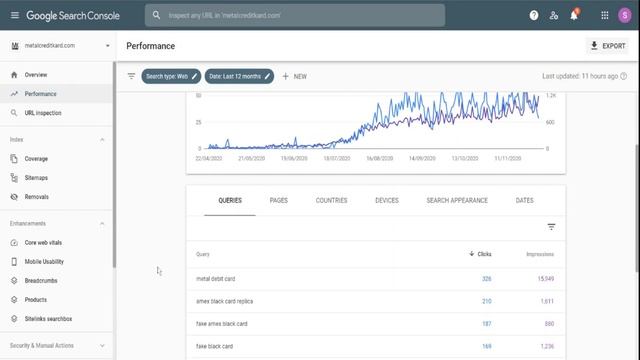
Task: Switch to the Countries tab
Action: point(331,200)
